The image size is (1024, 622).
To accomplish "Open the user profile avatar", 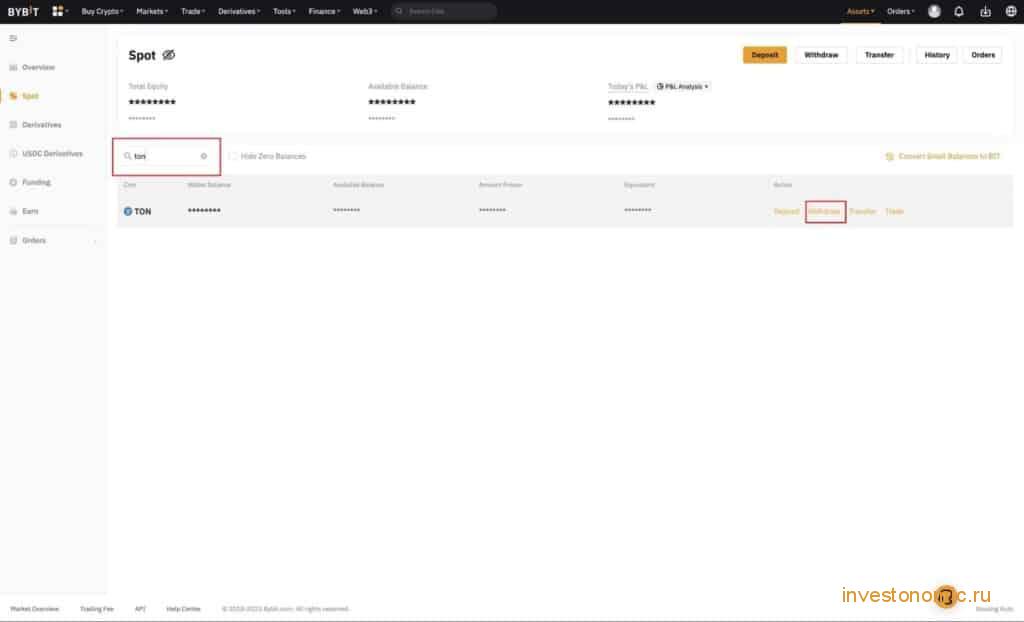I will (x=935, y=11).
